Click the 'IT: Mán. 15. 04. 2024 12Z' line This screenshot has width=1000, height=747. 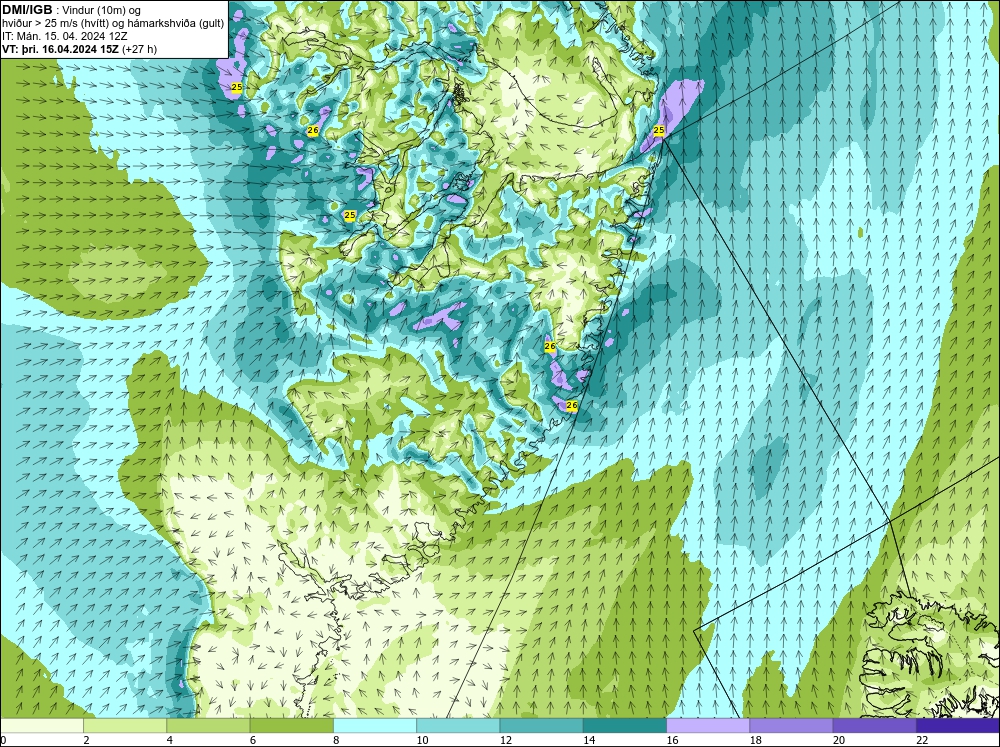[x=64, y=36]
